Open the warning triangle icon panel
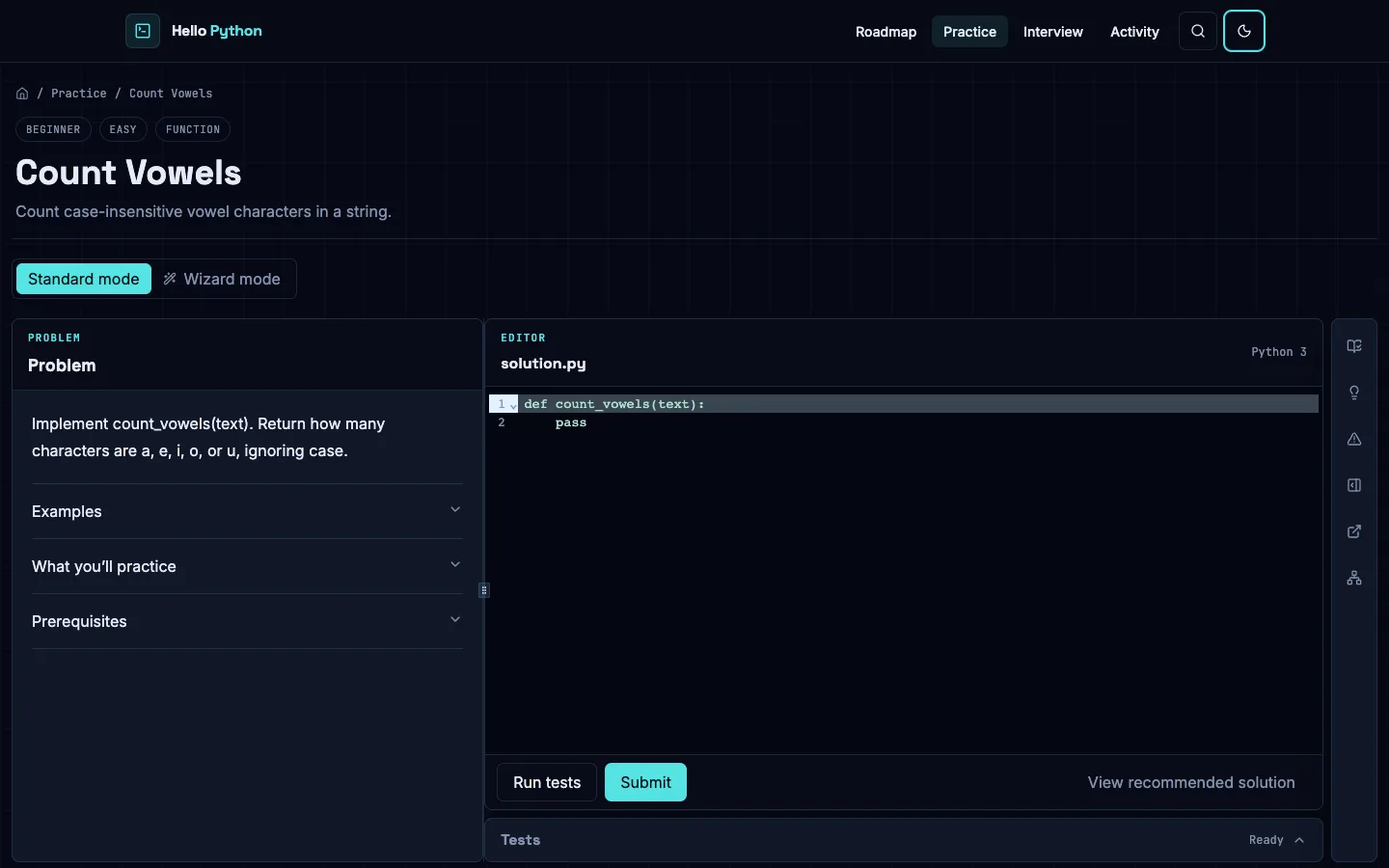Image resolution: width=1389 pixels, height=868 pixels. (1354, 439)
